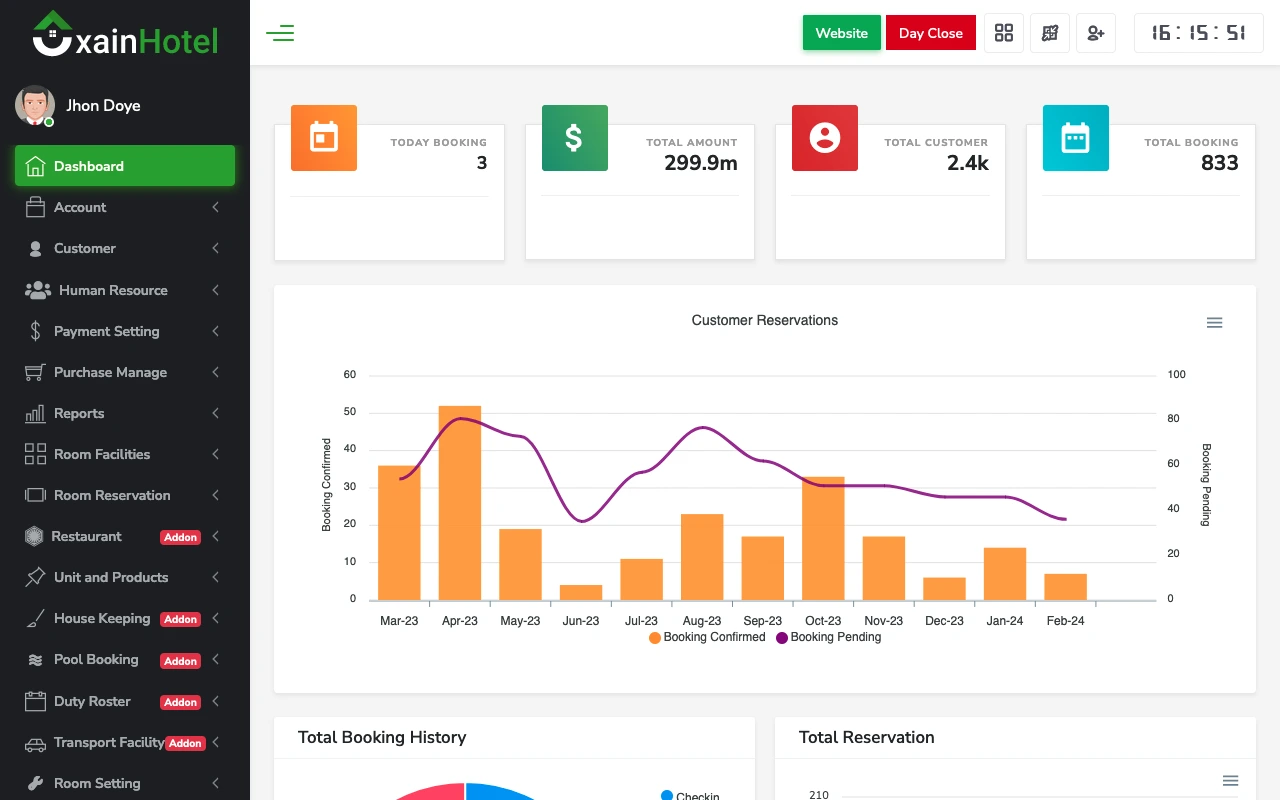Click Jhon Doye profile avatar
The height and width of the screenshot is (800, 1280).
(x=35, y=105)
